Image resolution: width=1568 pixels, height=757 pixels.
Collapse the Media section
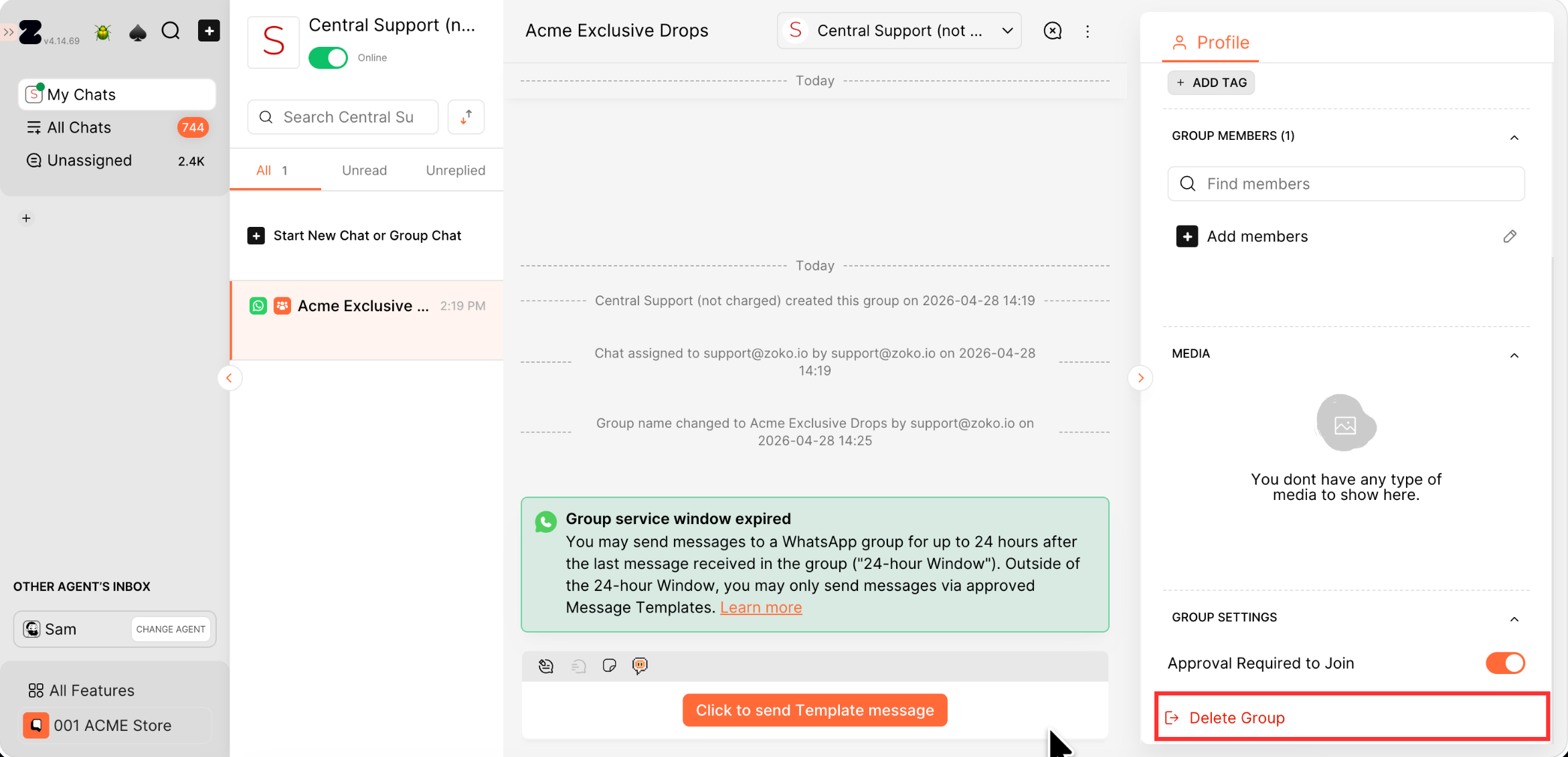(x=1514, y=354)
